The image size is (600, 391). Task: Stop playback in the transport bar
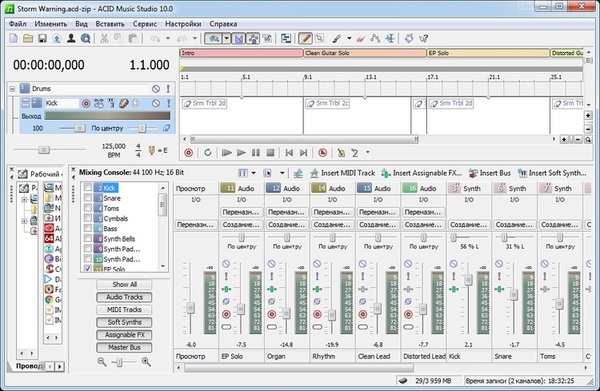[270, 153]
